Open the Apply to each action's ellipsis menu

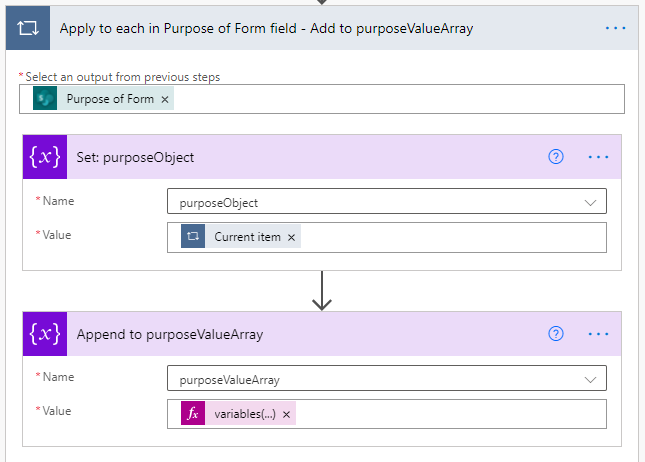click(615, 28)
